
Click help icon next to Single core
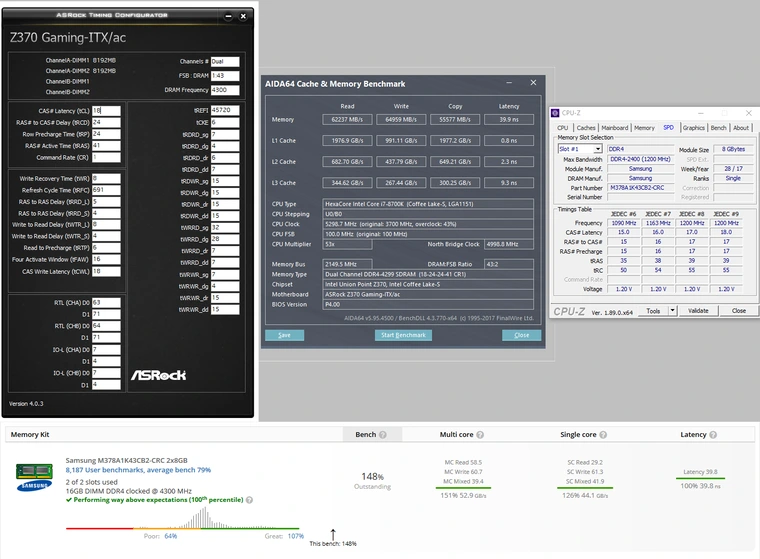click(x=603, y=435)
